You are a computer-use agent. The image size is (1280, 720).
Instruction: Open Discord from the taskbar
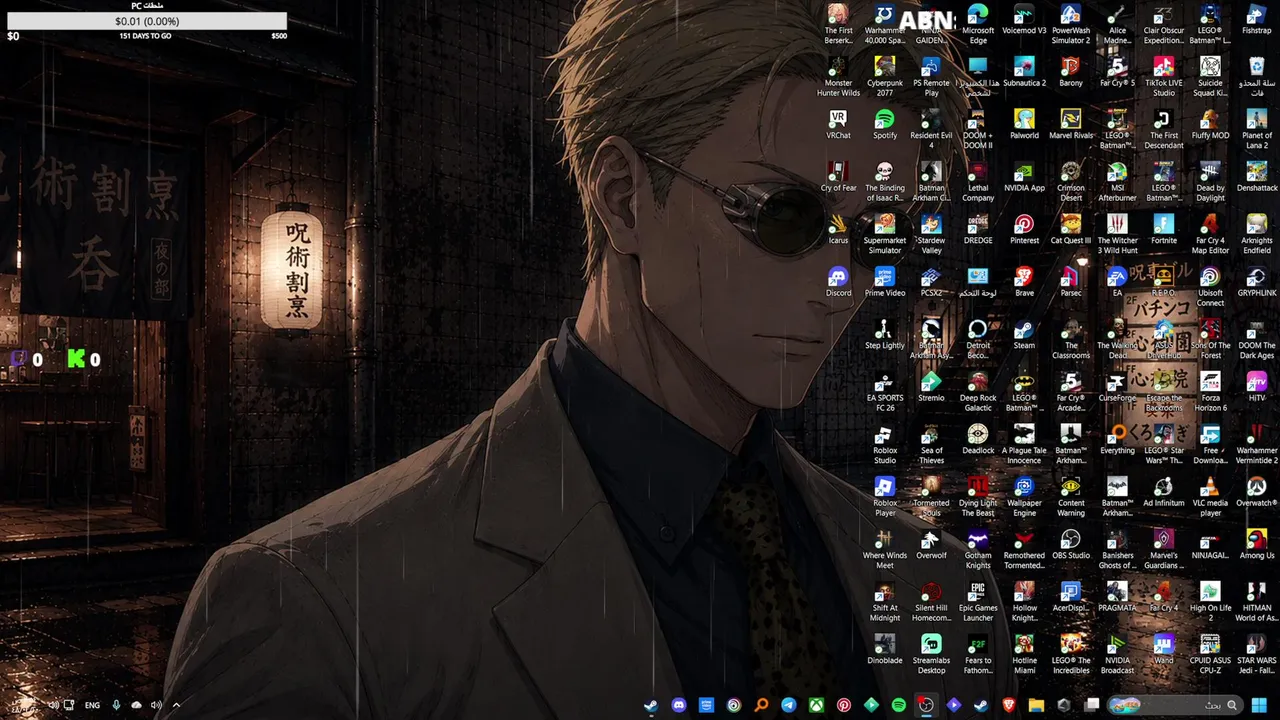679,705
